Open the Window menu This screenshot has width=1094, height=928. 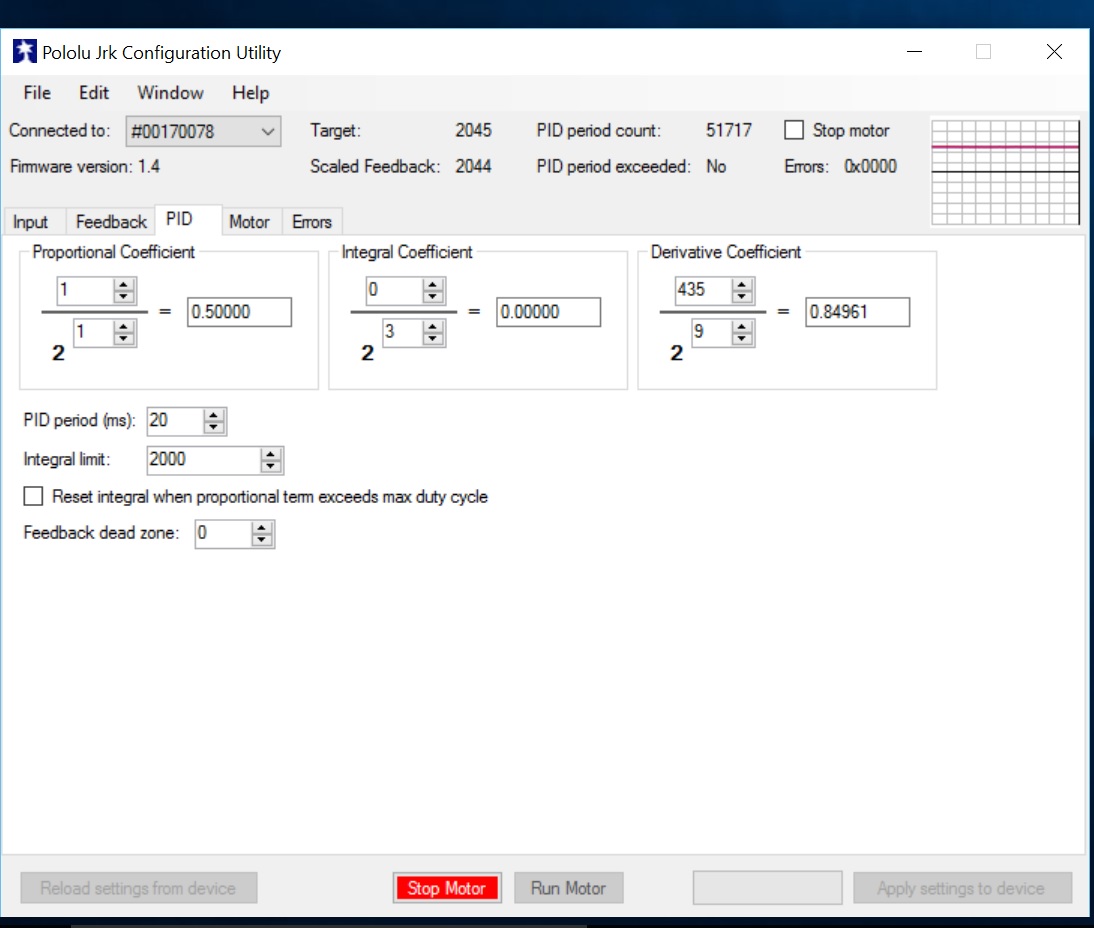(x=170, y=93)
